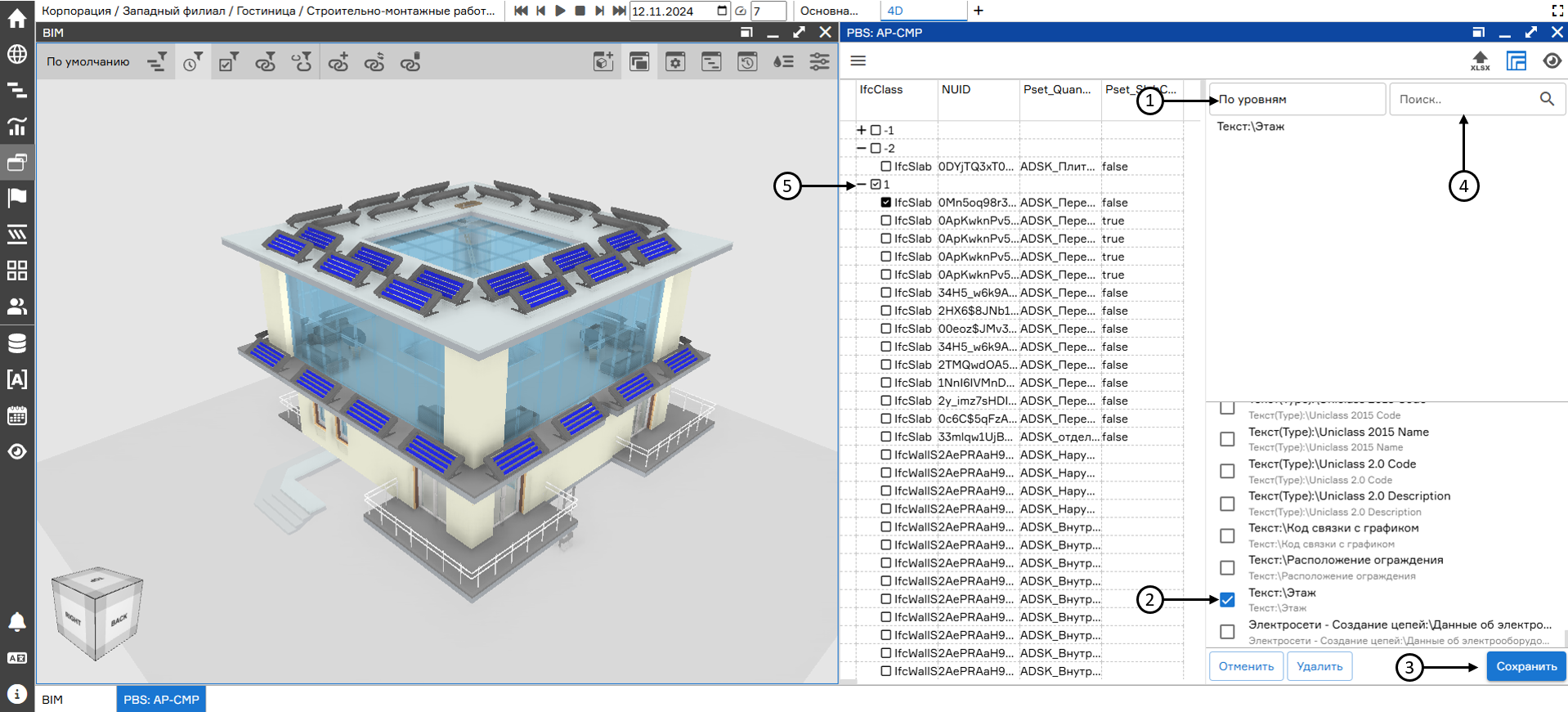Open the notifications bell icon
This screenshot has width=1568, height=712.
(x=17, y=622)
